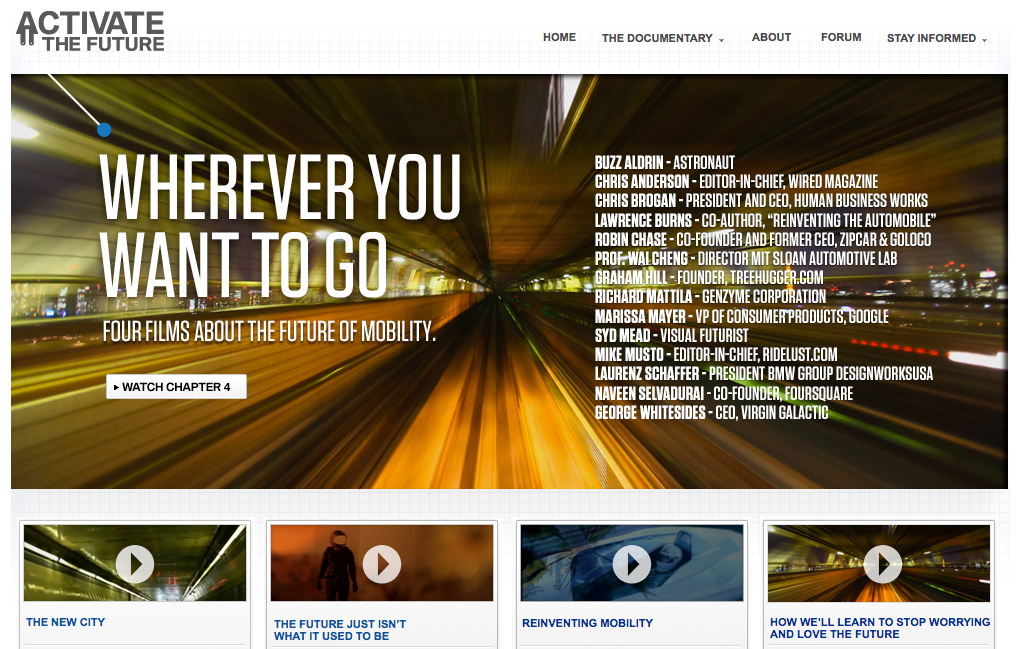Play The New City video

tap(135, 564)
